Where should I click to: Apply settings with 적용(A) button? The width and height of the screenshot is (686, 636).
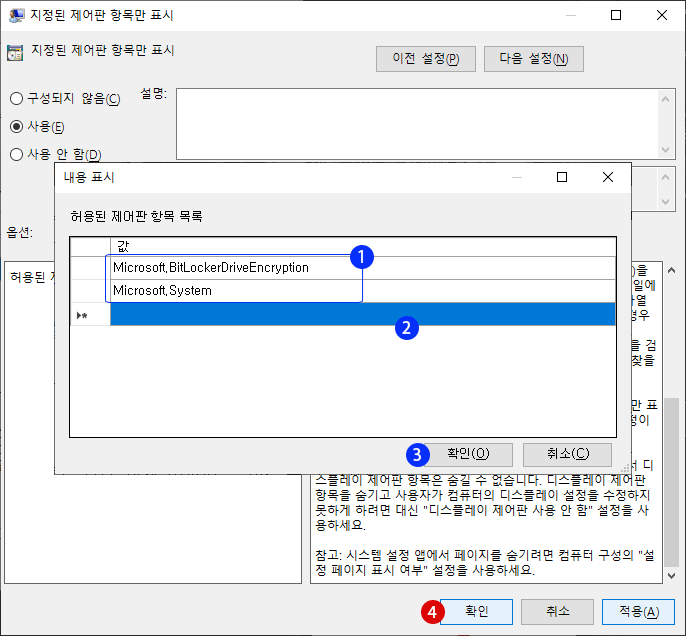[638, 611]
